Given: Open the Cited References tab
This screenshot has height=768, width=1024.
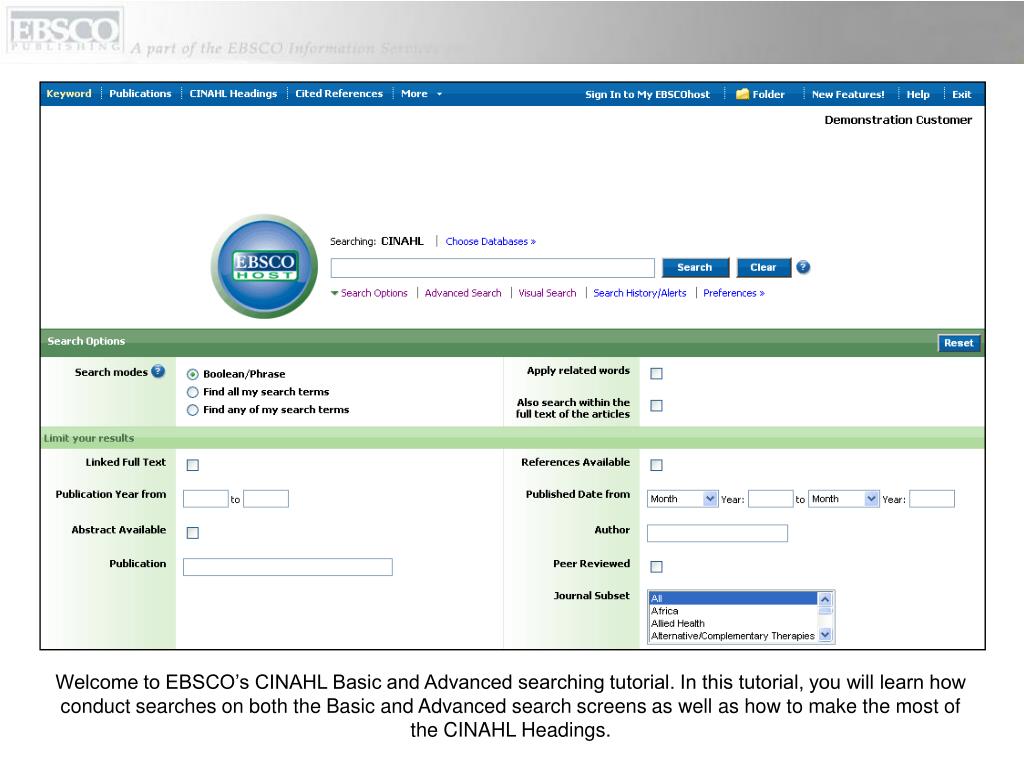Looking at the screenshot, I should point(339,93).
